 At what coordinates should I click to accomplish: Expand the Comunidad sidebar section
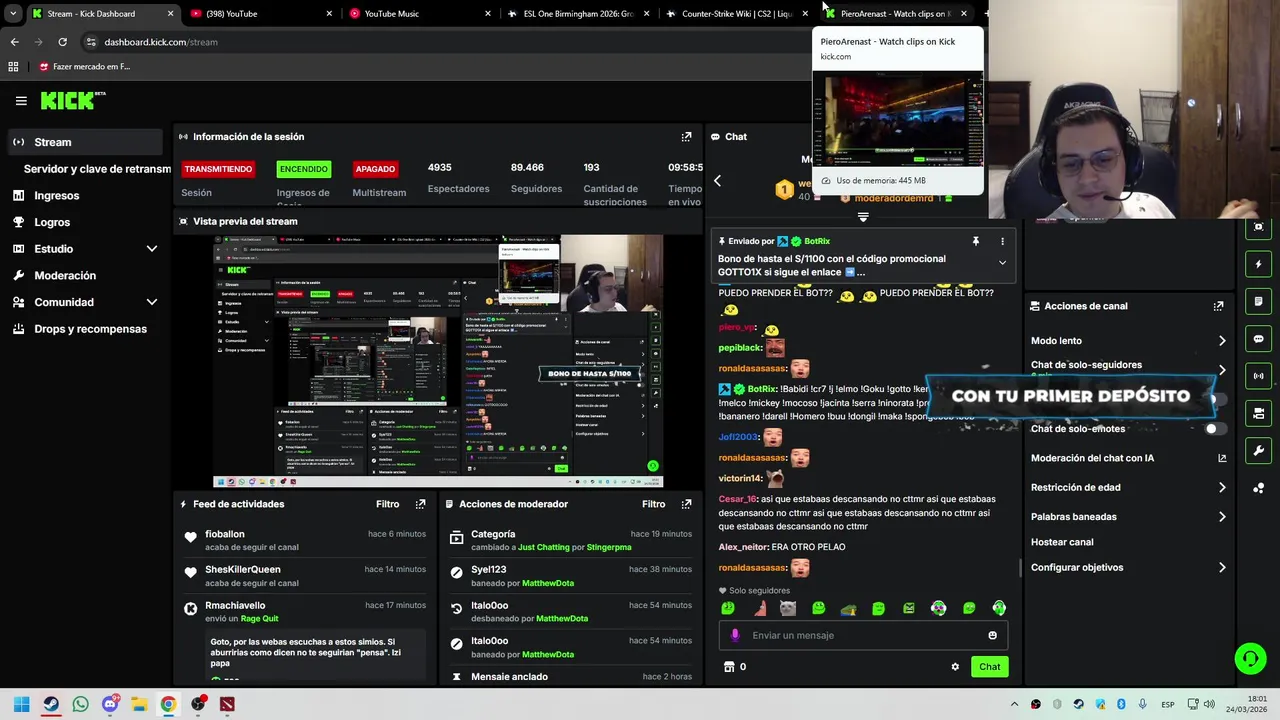click(x=152, y=302)
